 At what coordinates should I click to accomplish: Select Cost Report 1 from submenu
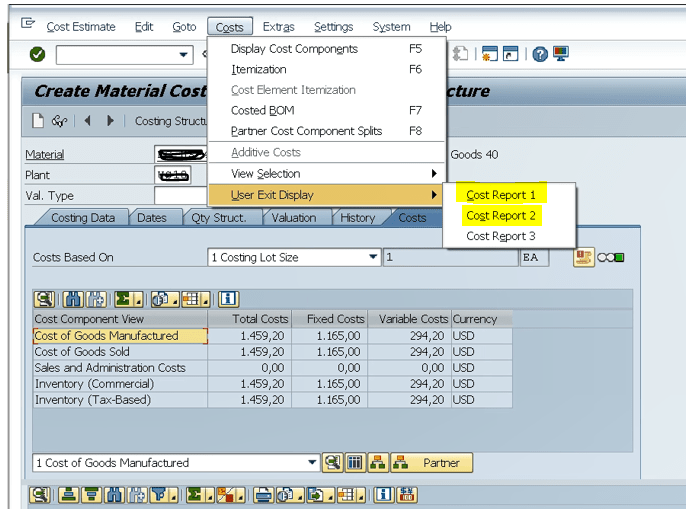[501, 194]
